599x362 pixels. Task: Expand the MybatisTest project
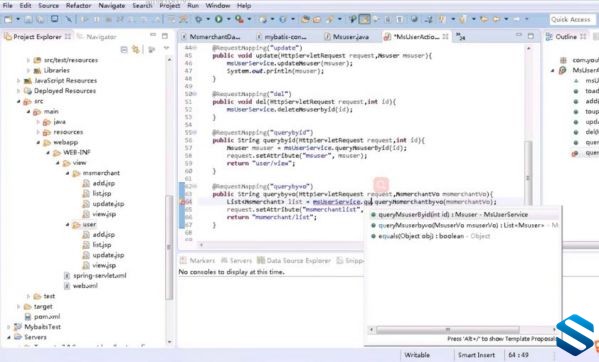8,327
